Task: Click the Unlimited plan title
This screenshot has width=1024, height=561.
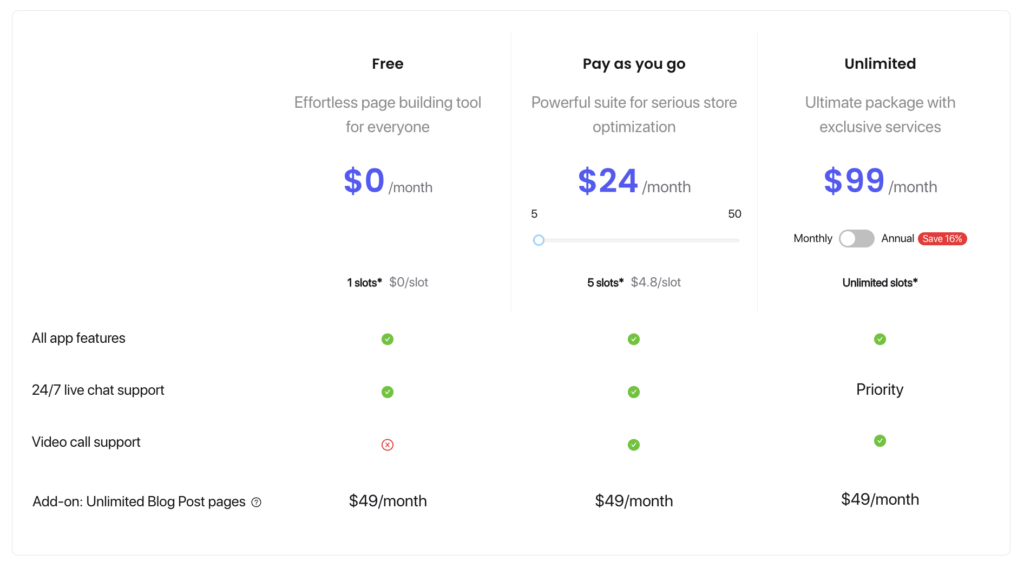Action: (880, 63)
